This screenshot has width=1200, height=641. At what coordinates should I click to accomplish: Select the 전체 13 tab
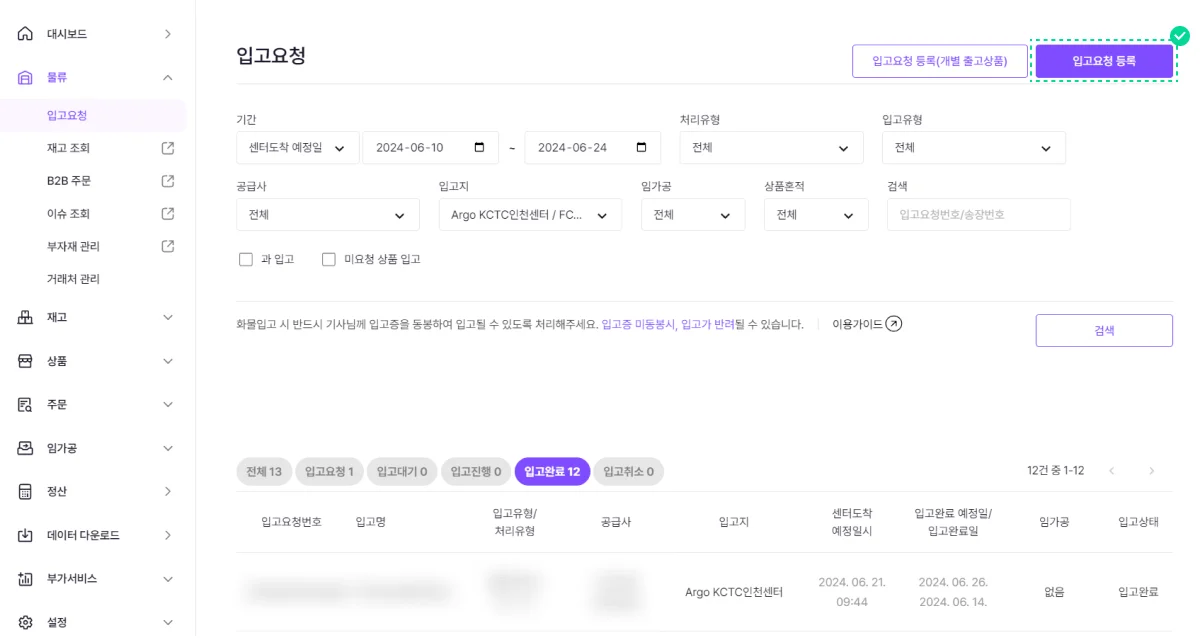(264, 472)
